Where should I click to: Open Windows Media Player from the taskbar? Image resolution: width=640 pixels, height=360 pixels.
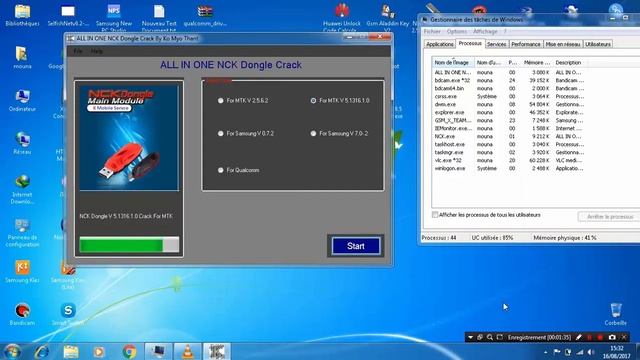coord(99,351)
